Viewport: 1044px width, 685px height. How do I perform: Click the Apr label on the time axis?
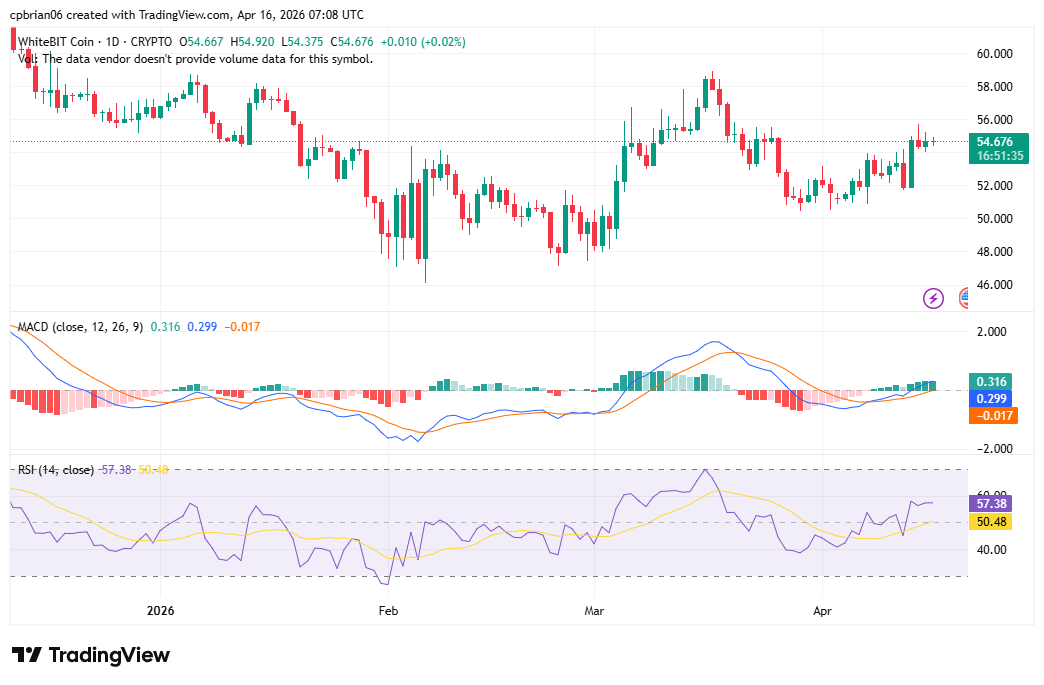click(x=822, y=610)
